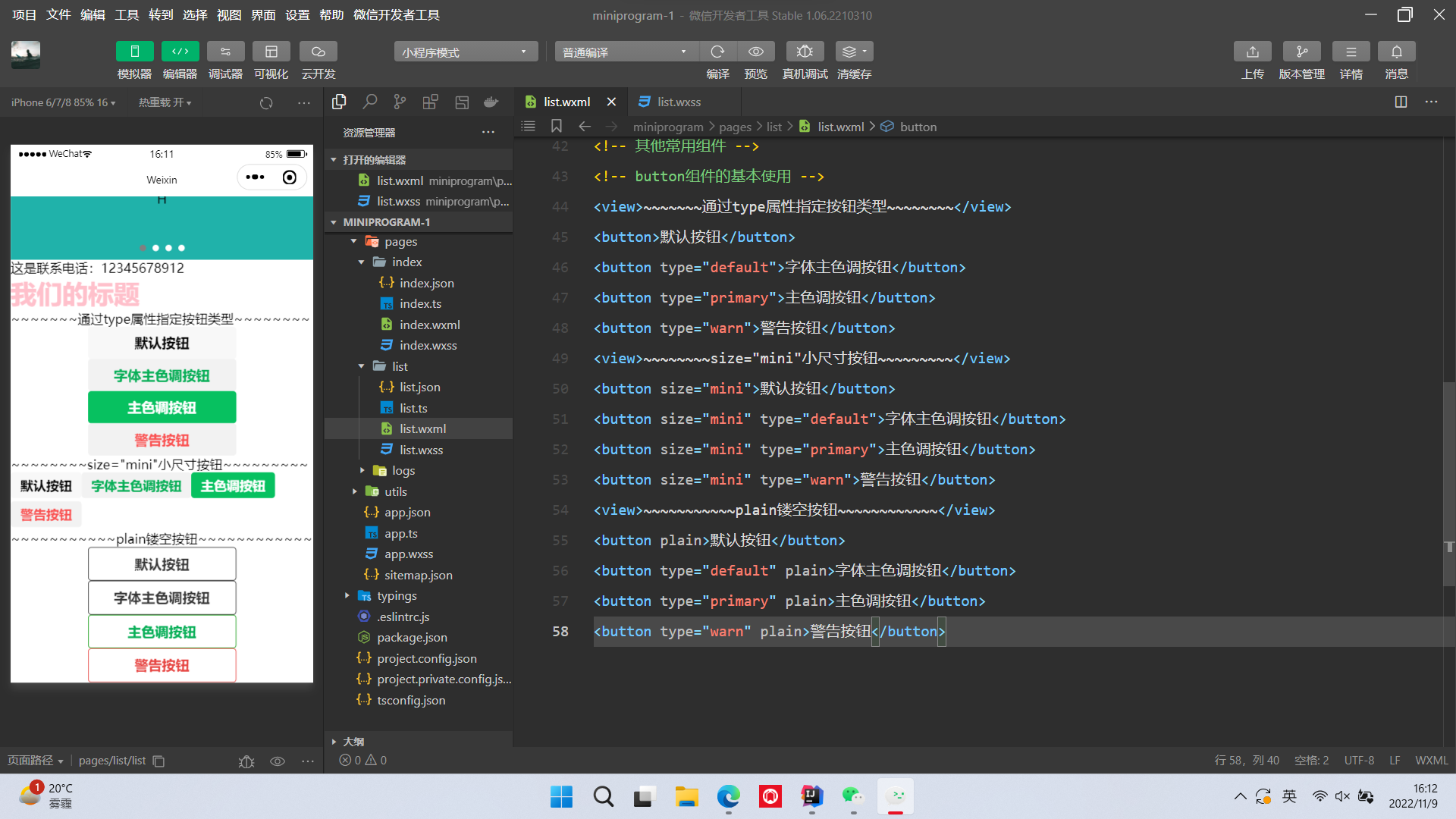Click the compile refresh icon
The image size is (1456, 819).
tap(717, 52)
